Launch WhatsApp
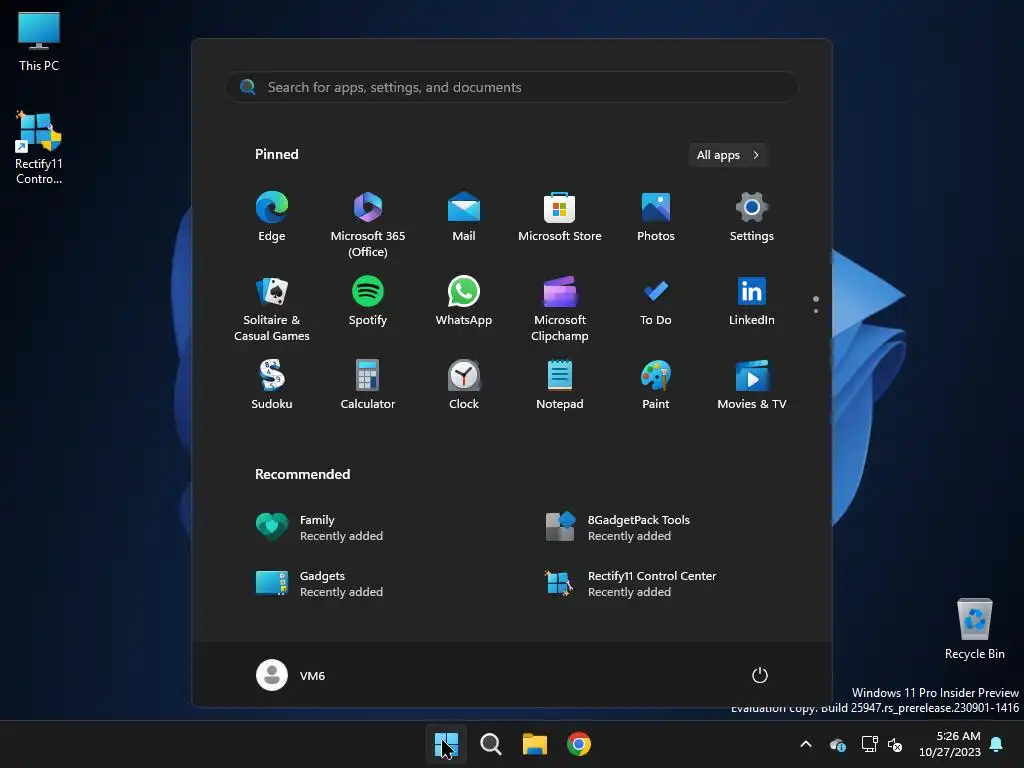The width and height of the screenshot is (1024, 768). 464,301
